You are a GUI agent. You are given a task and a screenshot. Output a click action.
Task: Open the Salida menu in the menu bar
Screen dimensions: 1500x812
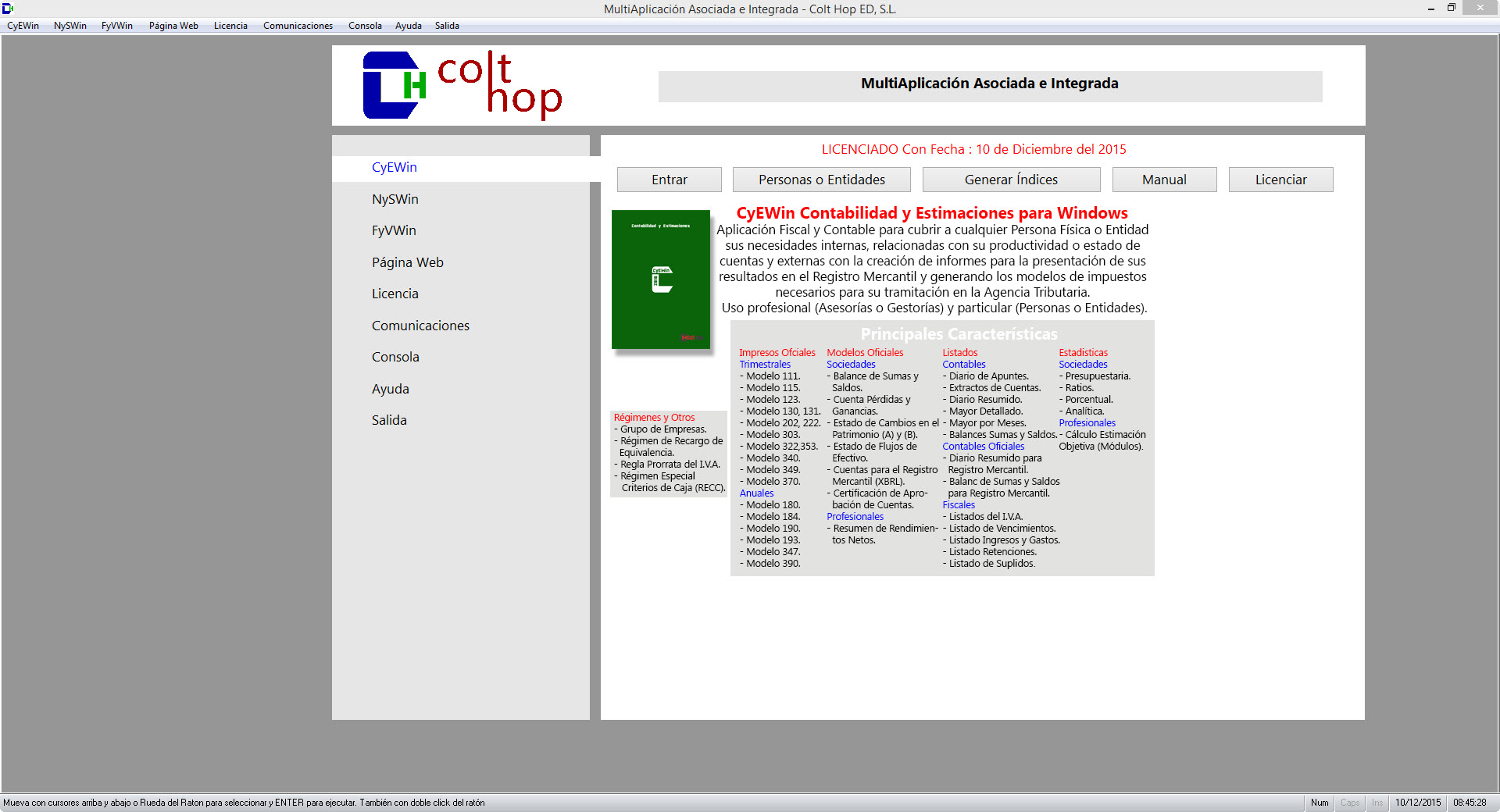(447, 26)
